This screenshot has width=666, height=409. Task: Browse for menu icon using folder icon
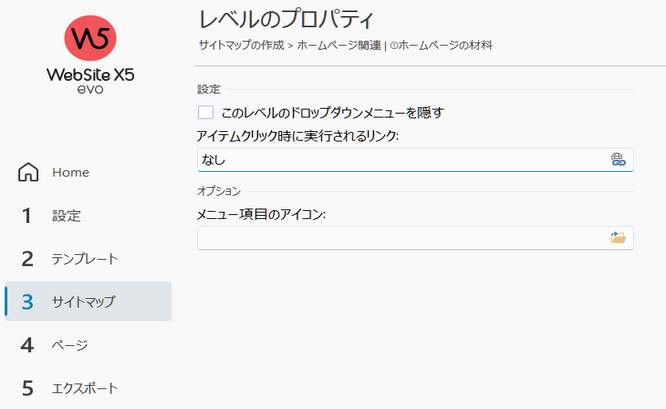[x=618, y=237]
